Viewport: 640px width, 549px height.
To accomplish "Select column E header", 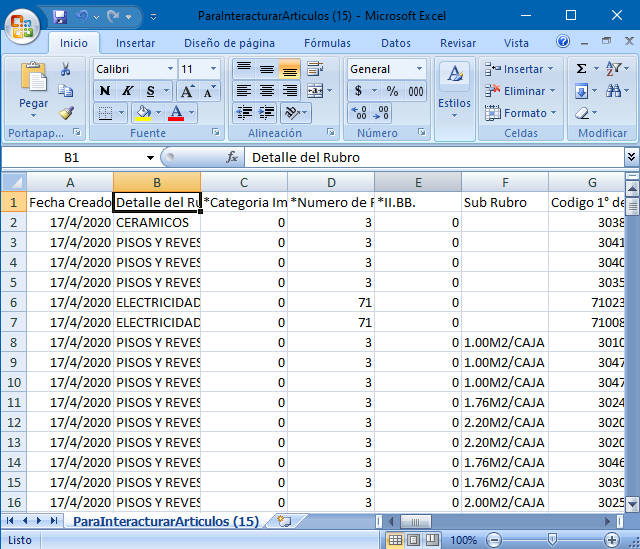I will 418,182.
